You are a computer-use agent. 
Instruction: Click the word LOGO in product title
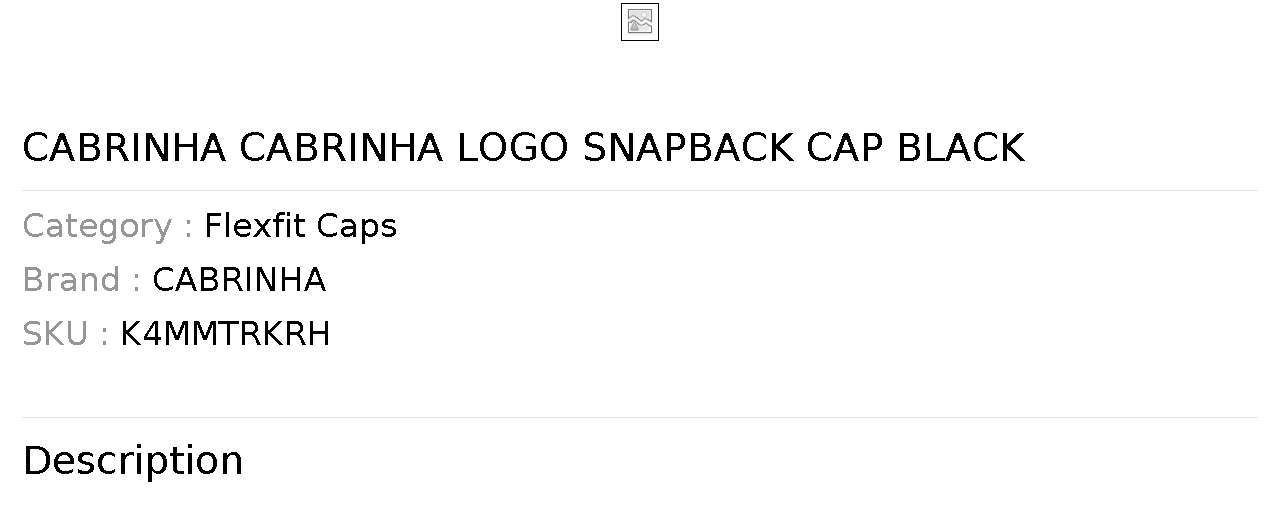[x=513, y=148]
